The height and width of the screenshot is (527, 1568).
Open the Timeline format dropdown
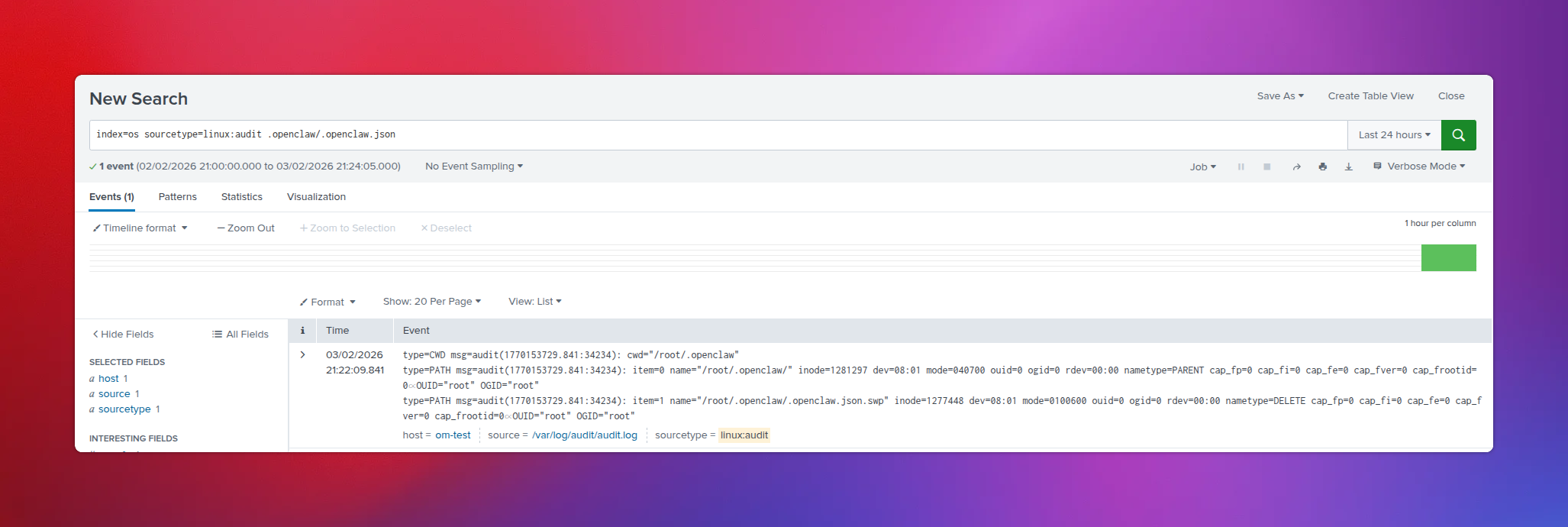[x=140, y=228]
